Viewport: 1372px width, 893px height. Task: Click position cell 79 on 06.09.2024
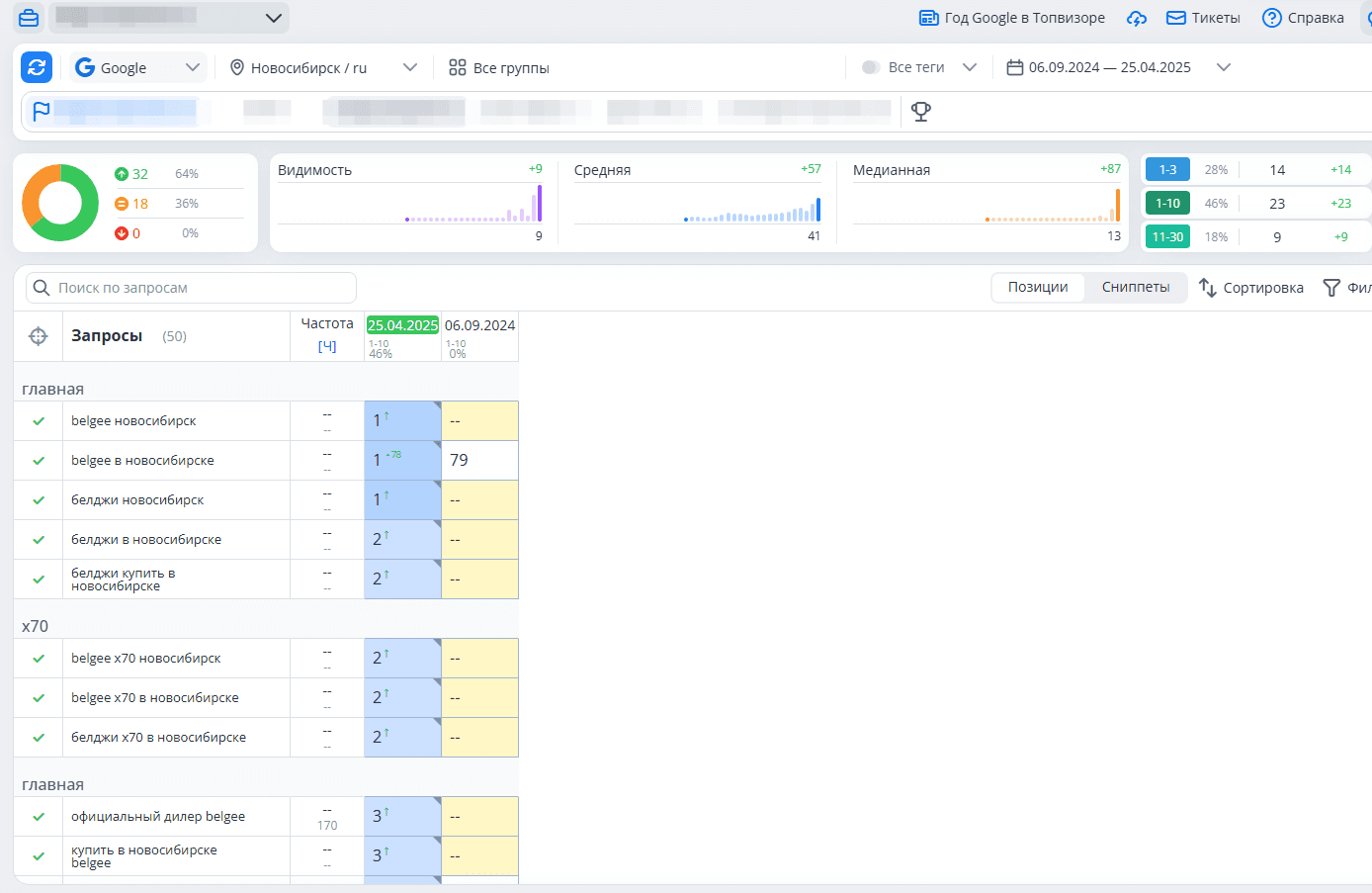tap(479, 461)
